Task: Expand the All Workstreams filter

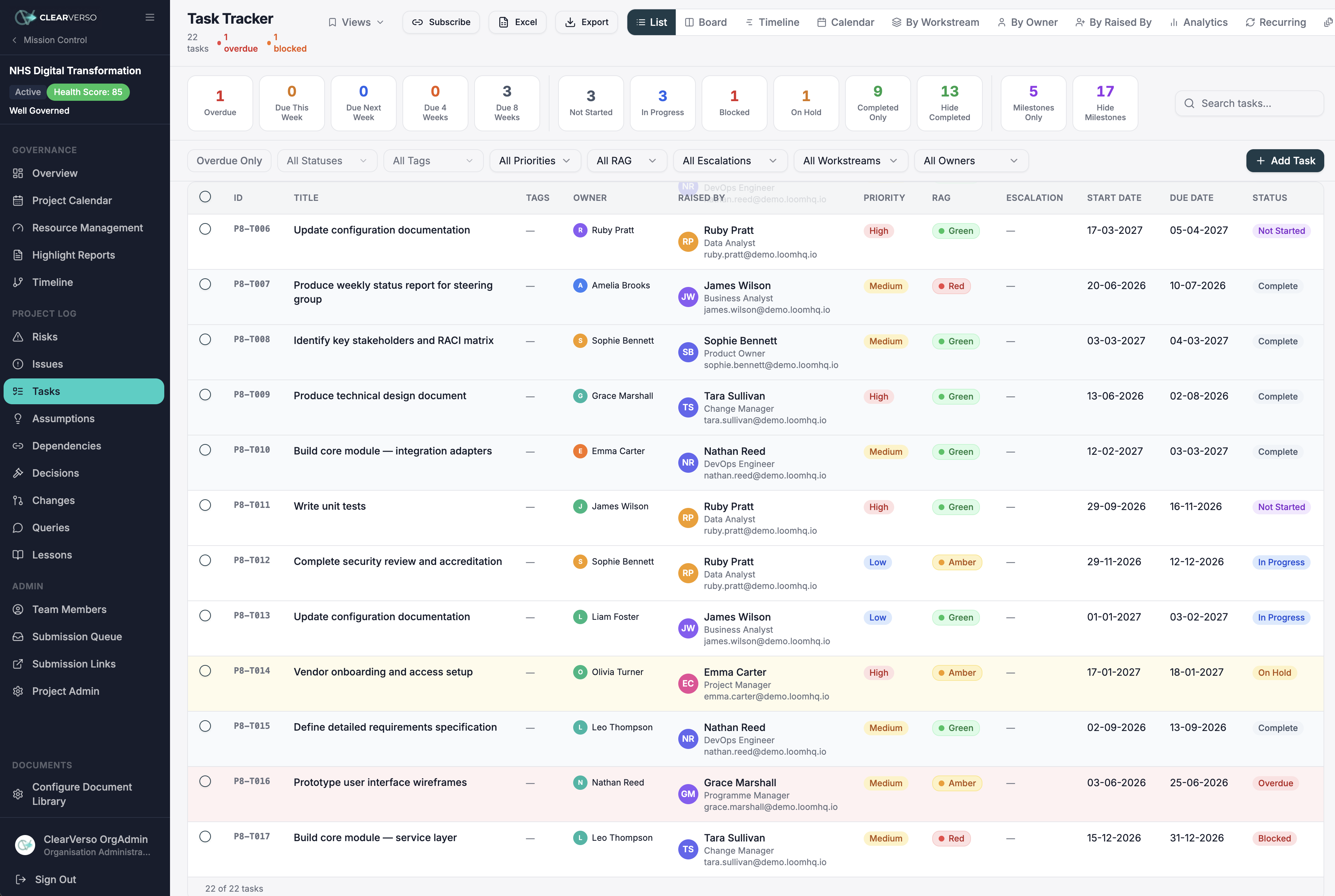Action: 850,161
